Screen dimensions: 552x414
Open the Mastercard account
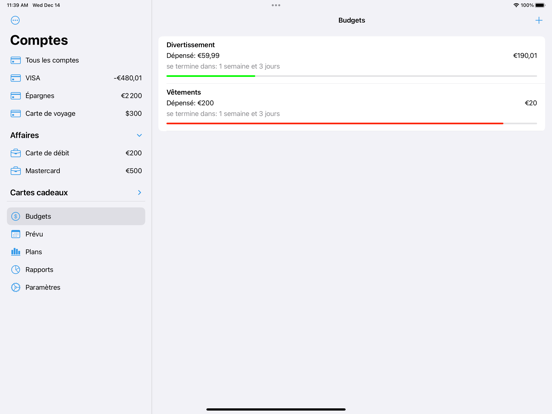coord(76,171)
